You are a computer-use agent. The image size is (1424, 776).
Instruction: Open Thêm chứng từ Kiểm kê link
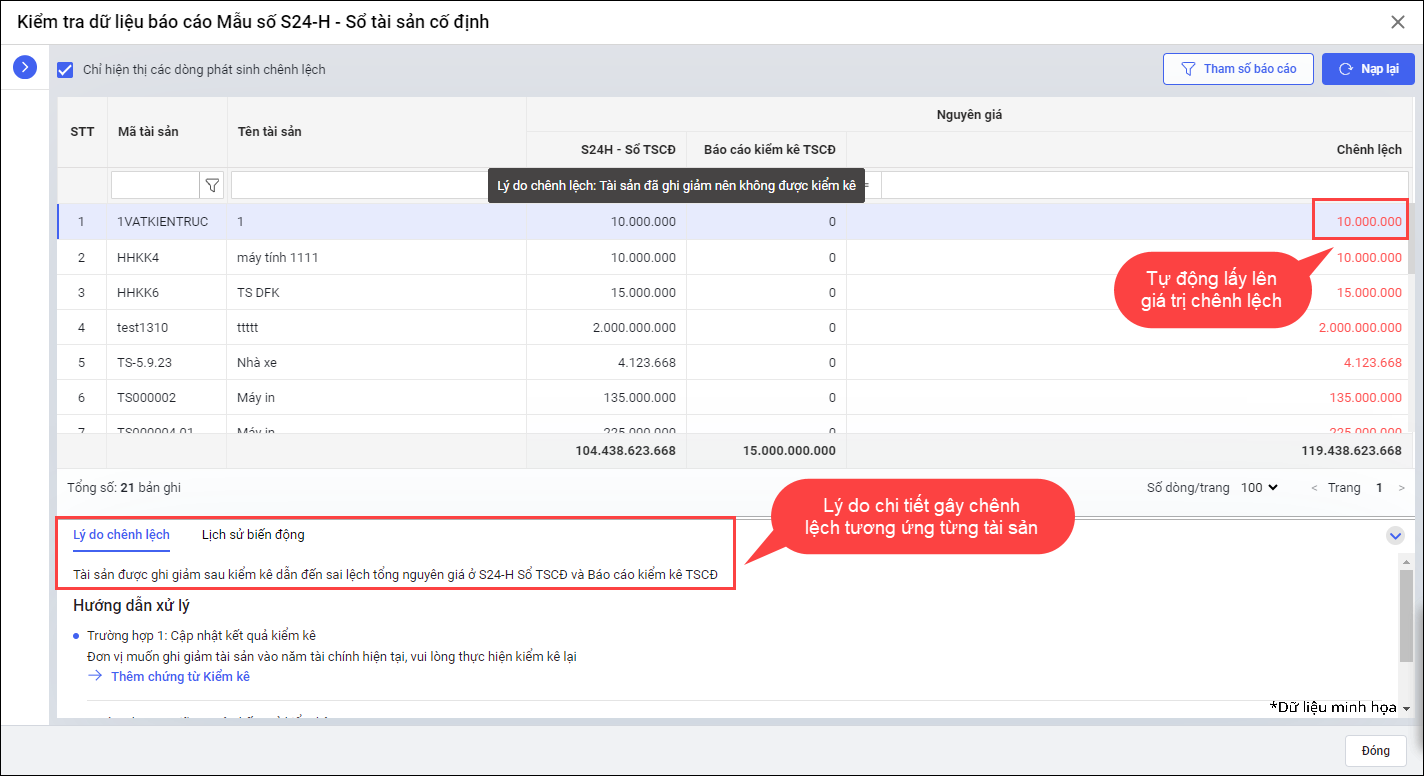(x=180, y=677)
